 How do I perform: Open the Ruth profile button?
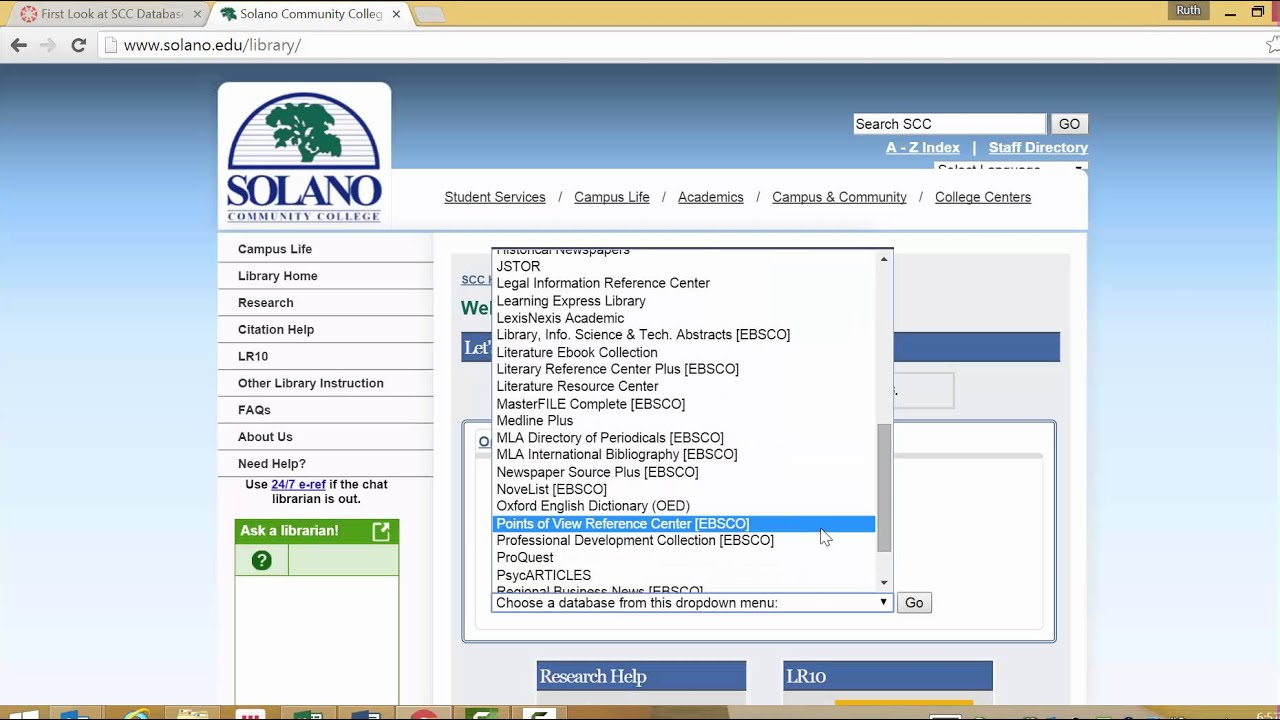pyautogui.click(x=1188, y=10)
